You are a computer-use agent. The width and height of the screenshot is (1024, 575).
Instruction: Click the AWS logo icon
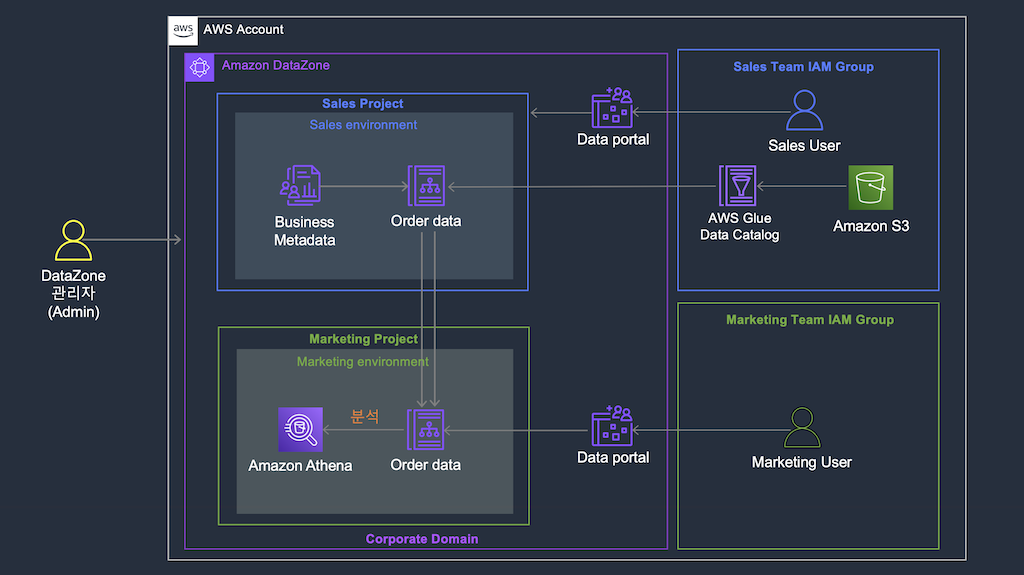click(183, 30)
